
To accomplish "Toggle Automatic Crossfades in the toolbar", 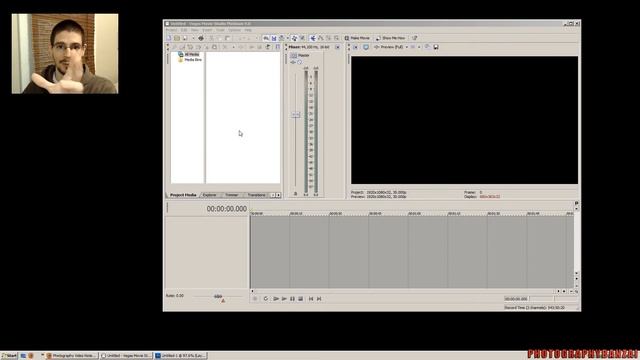I will [x=274, y=38].
